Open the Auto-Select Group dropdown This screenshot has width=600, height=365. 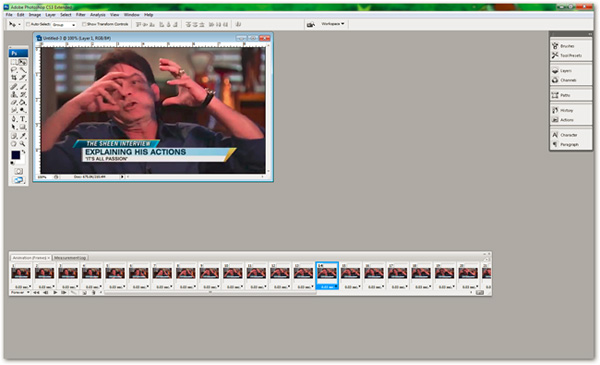tap(64, 24)
